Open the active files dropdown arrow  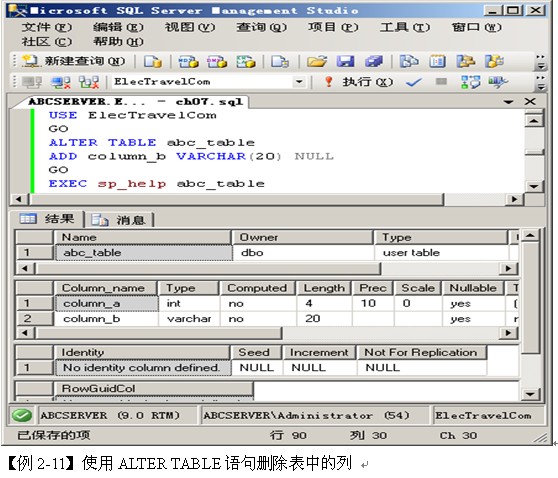pos(509,102)
